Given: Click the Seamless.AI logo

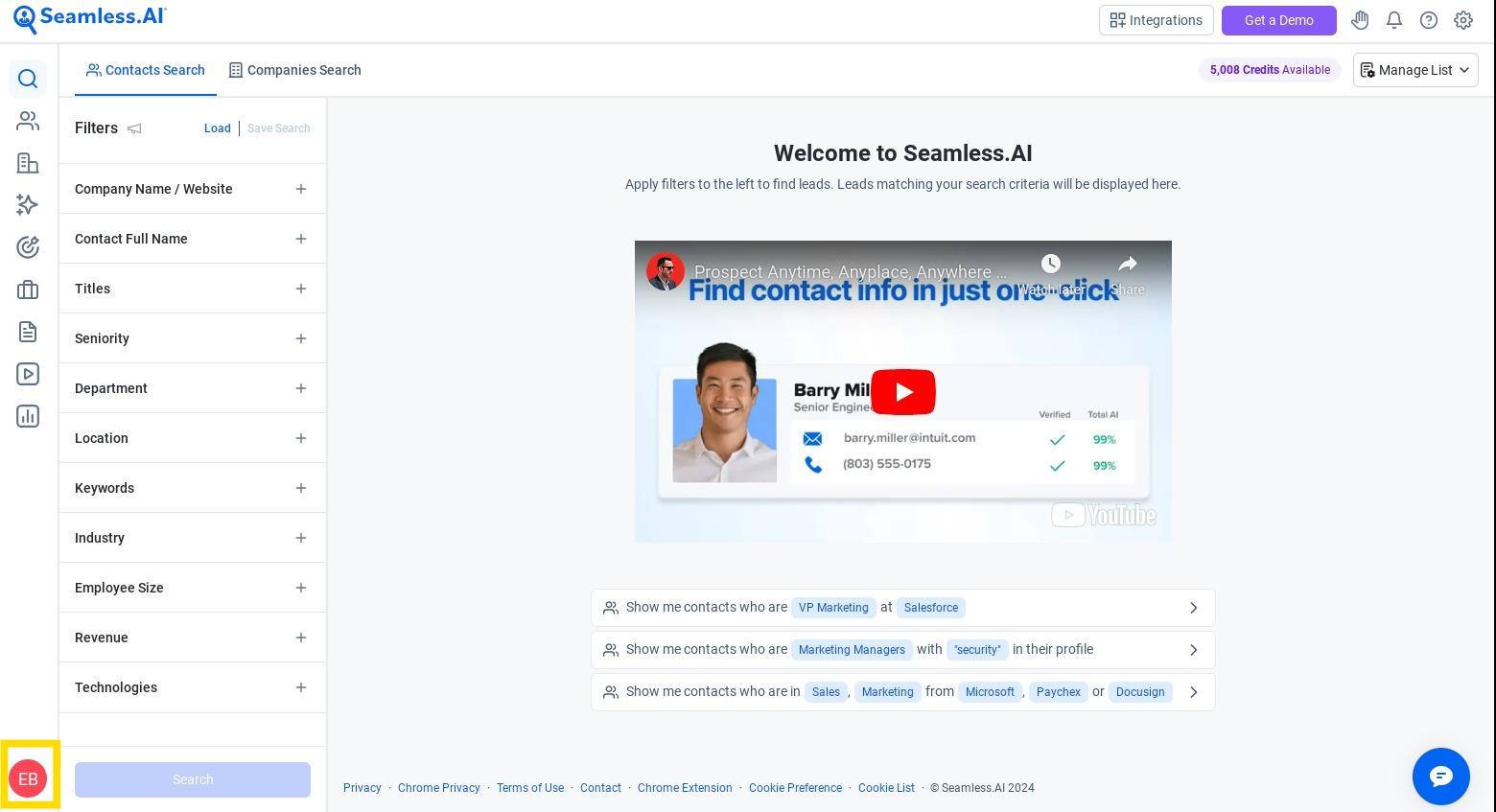Looking at the screenshot, I should [x=90, y=18].
